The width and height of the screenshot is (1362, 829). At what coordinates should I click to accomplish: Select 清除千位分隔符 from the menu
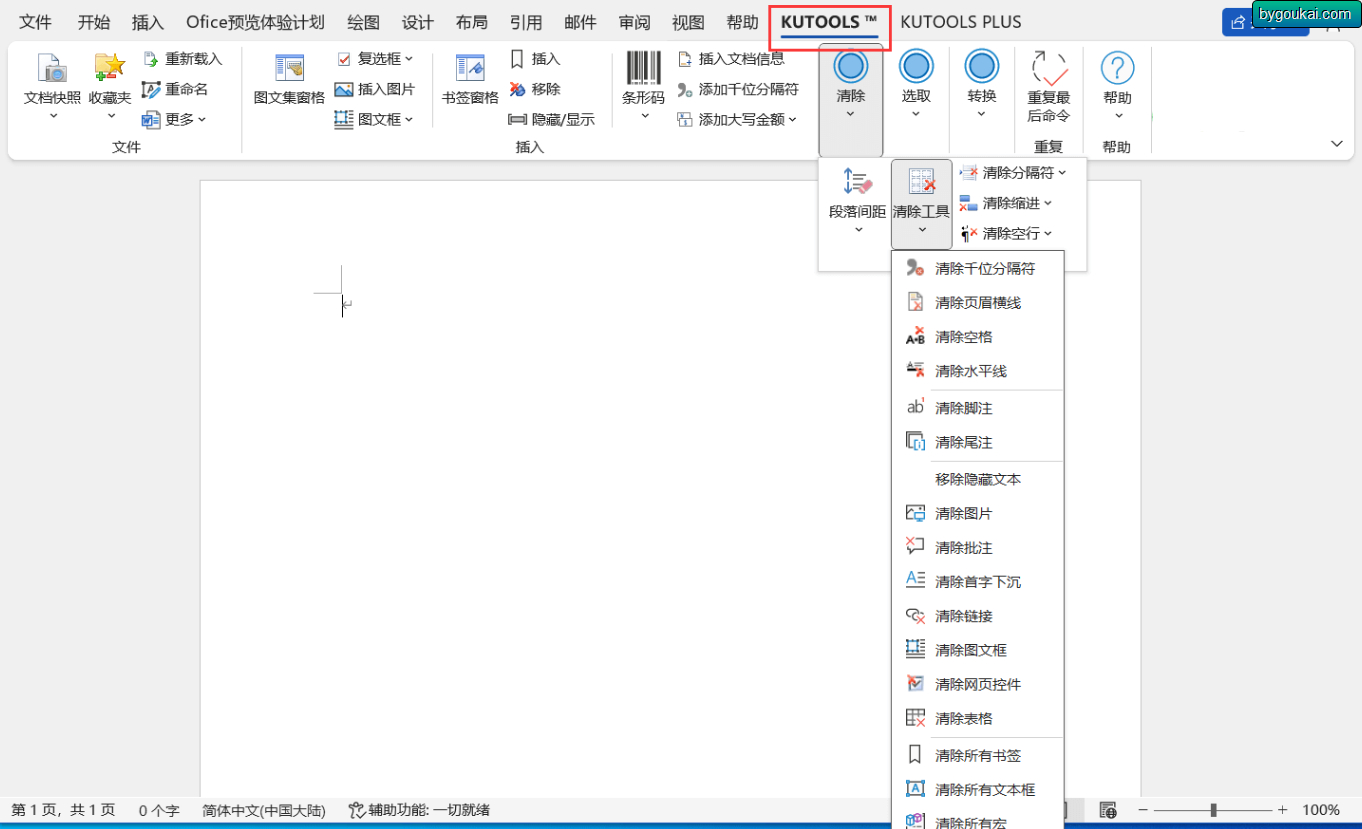(977, 268)
